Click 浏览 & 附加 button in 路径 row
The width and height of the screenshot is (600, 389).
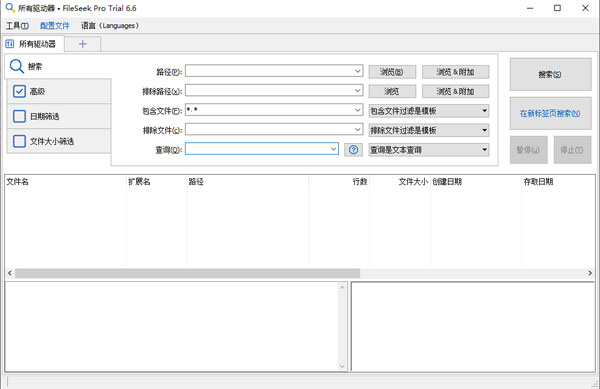(x=455, y=72)
